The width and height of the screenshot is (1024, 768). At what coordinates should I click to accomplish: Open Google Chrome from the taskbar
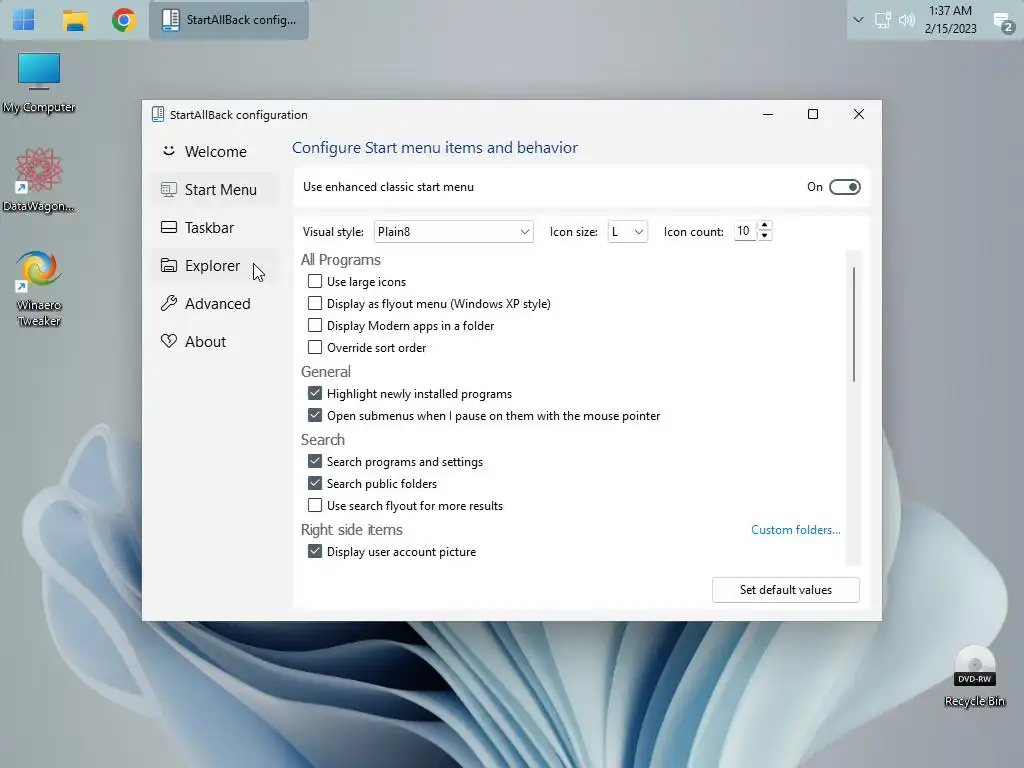(x=123, y=20)
